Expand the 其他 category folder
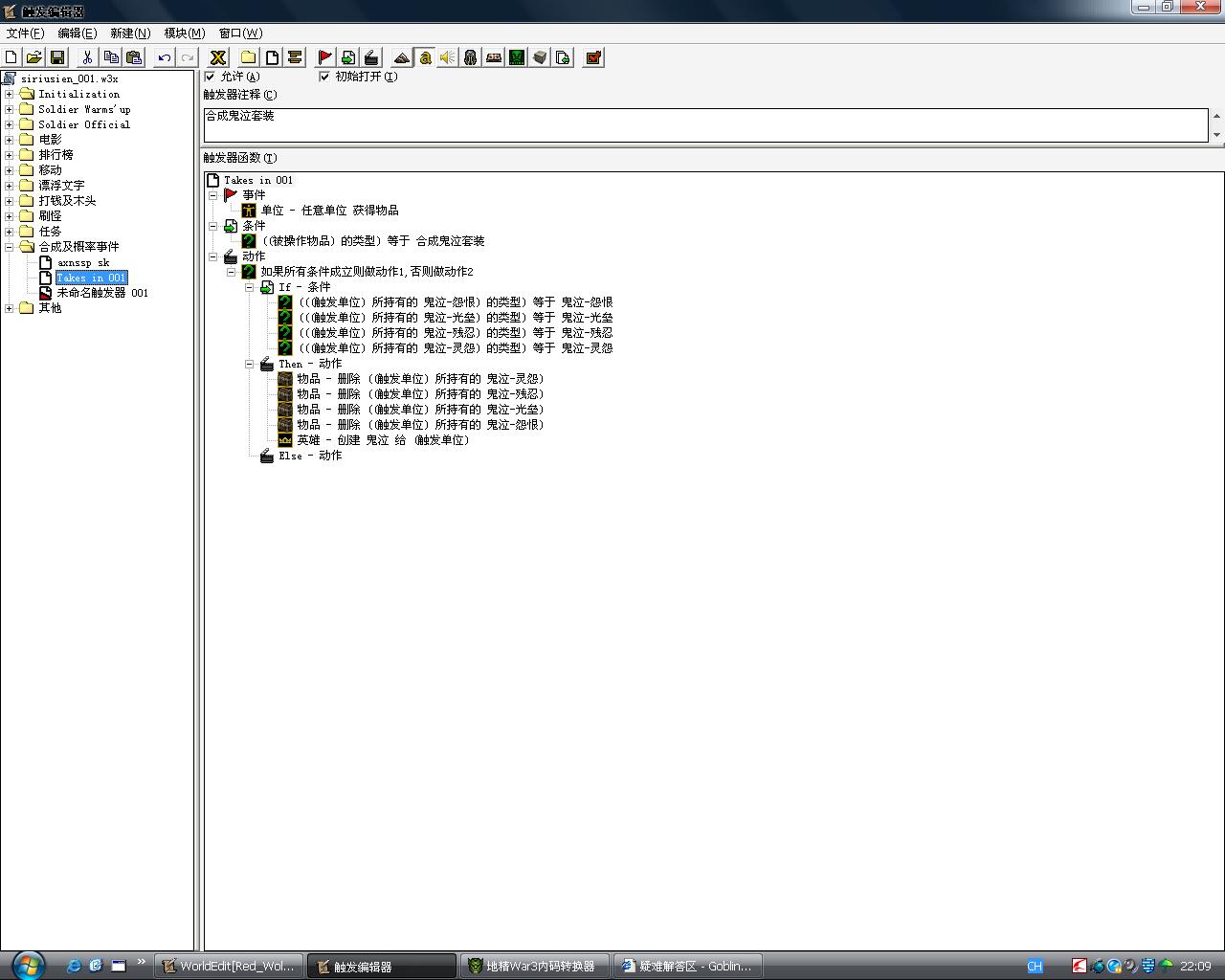Screen dimensions: 1225x980 tap(10, 308)
